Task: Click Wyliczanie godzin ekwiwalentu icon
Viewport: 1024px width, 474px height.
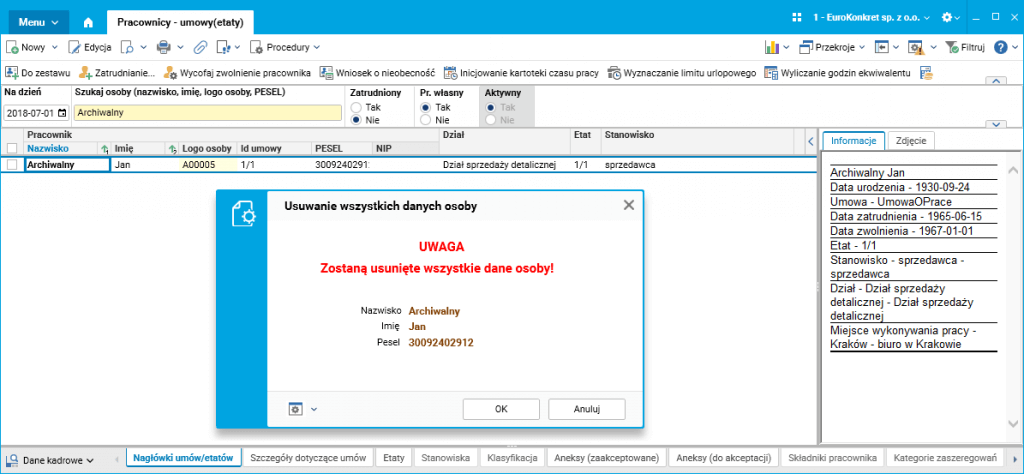Action: tap(771, 72)
